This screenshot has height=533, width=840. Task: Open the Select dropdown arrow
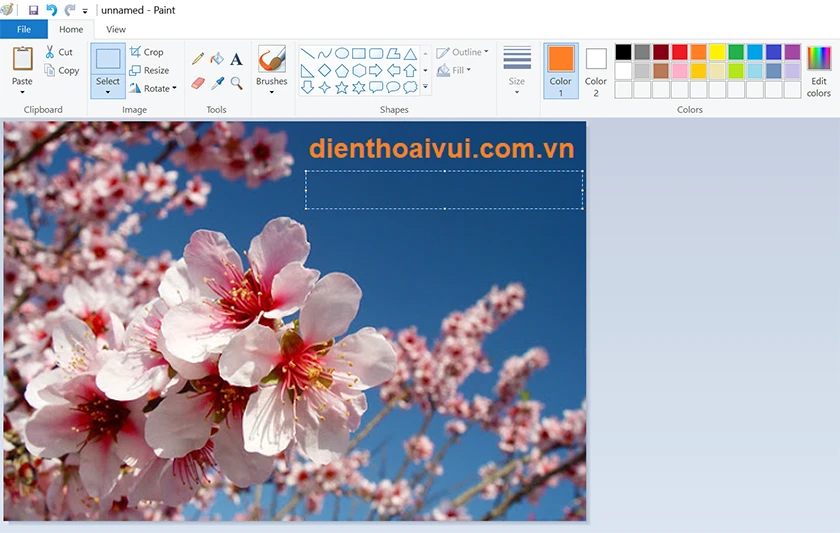click(x=108, y=92)
